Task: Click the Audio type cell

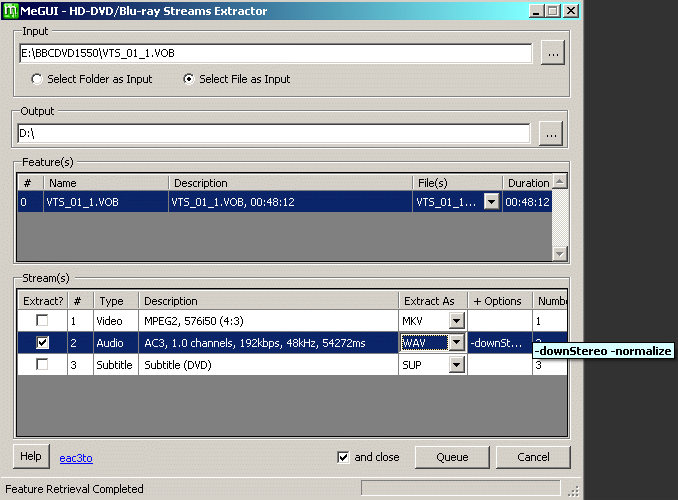Action: [115, 343]
